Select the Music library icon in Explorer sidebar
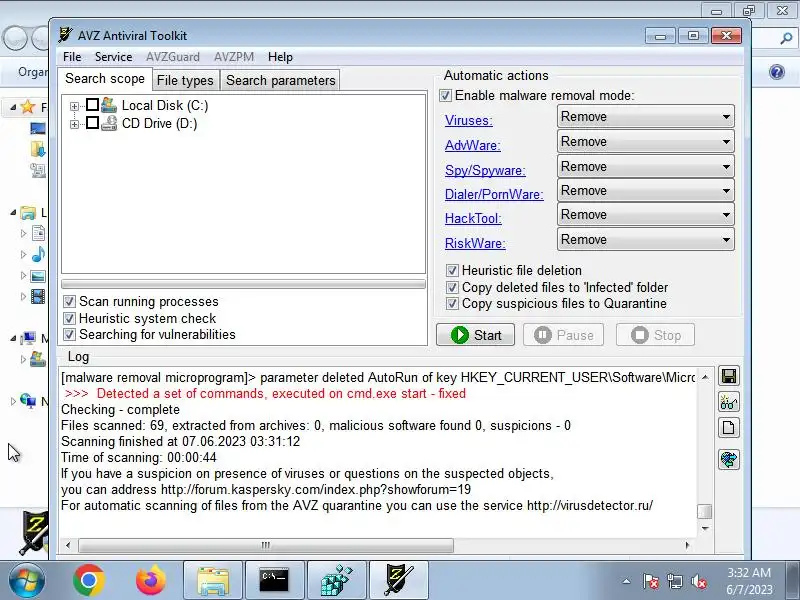Viewport: 800px width, 600px height. (x=38, y=254)
